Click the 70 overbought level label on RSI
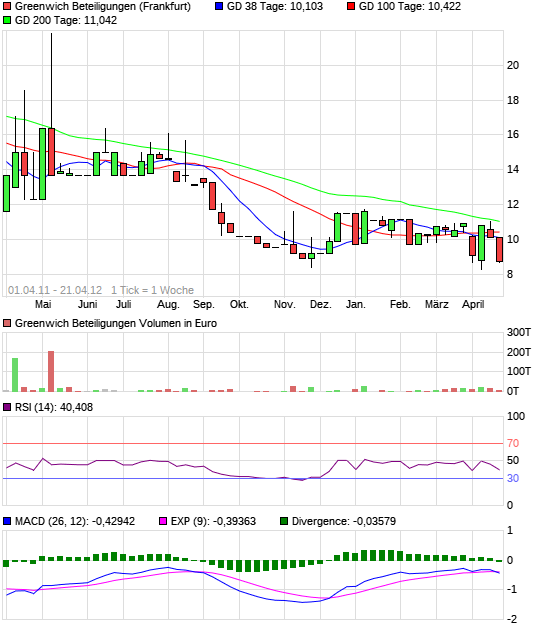Screen dimensions: 545x629 click(513, 443)
